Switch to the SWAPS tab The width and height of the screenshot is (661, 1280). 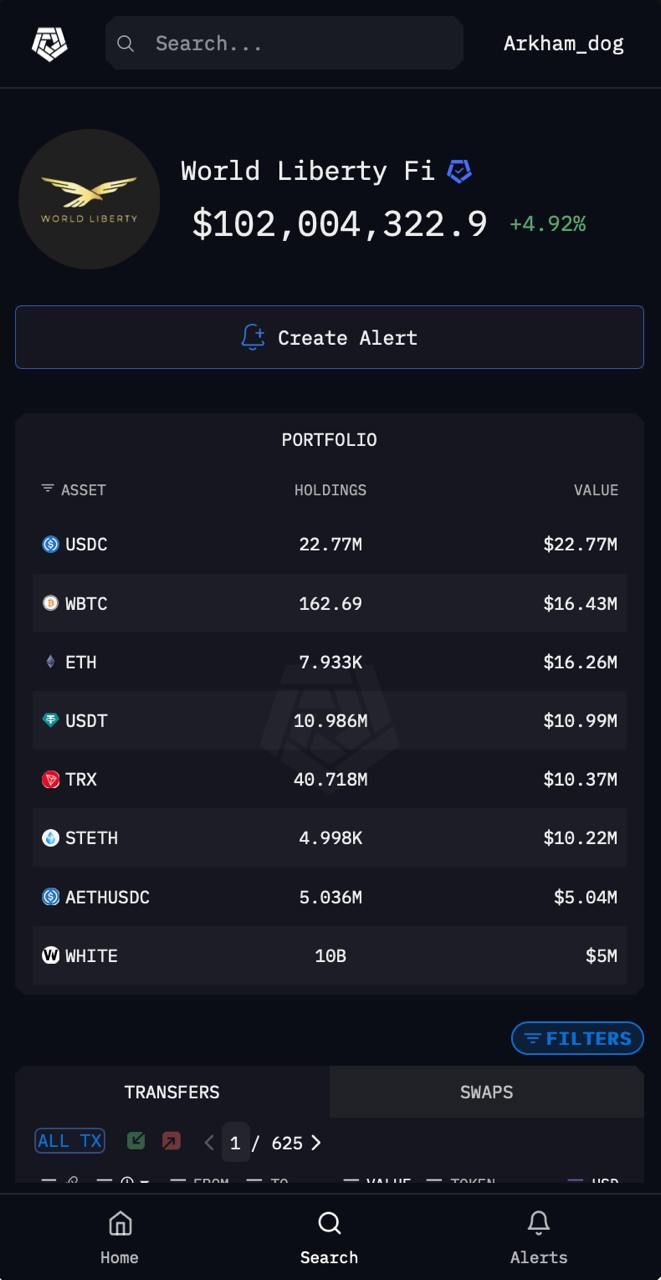(x=486, y=1092)
